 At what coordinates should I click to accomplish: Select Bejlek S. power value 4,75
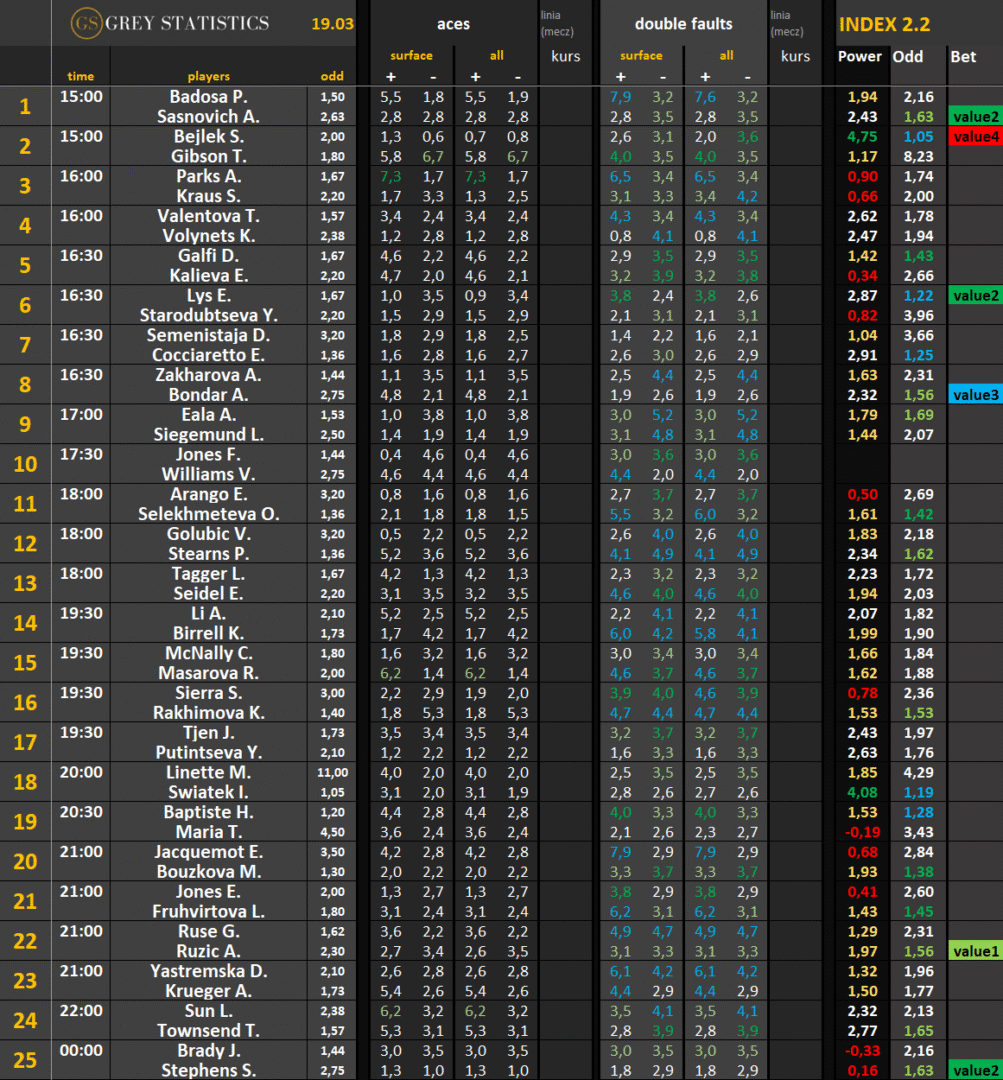click(859, 137)
